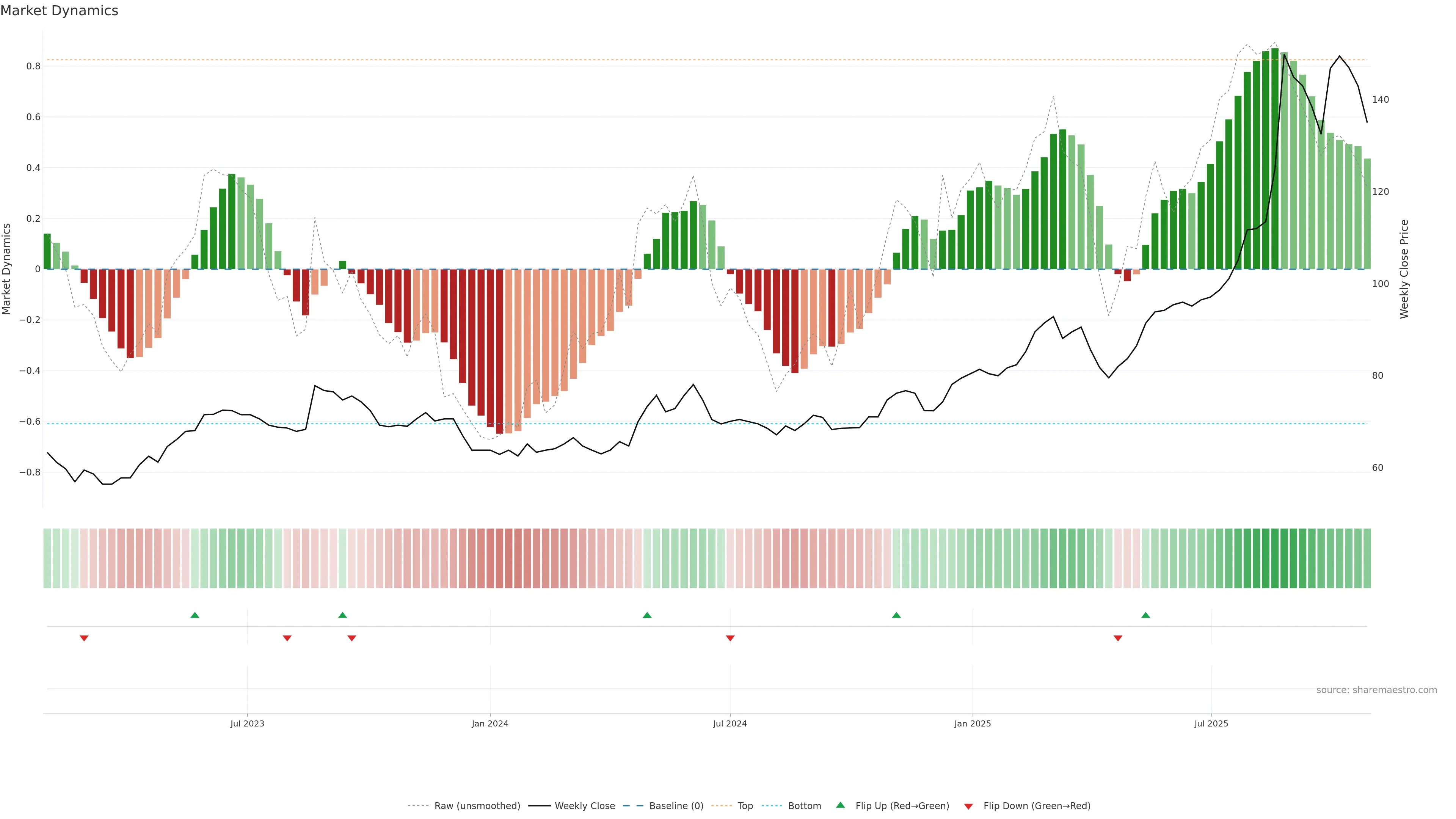Click the green flip-up marker before Jul 2024

point(647,615)
